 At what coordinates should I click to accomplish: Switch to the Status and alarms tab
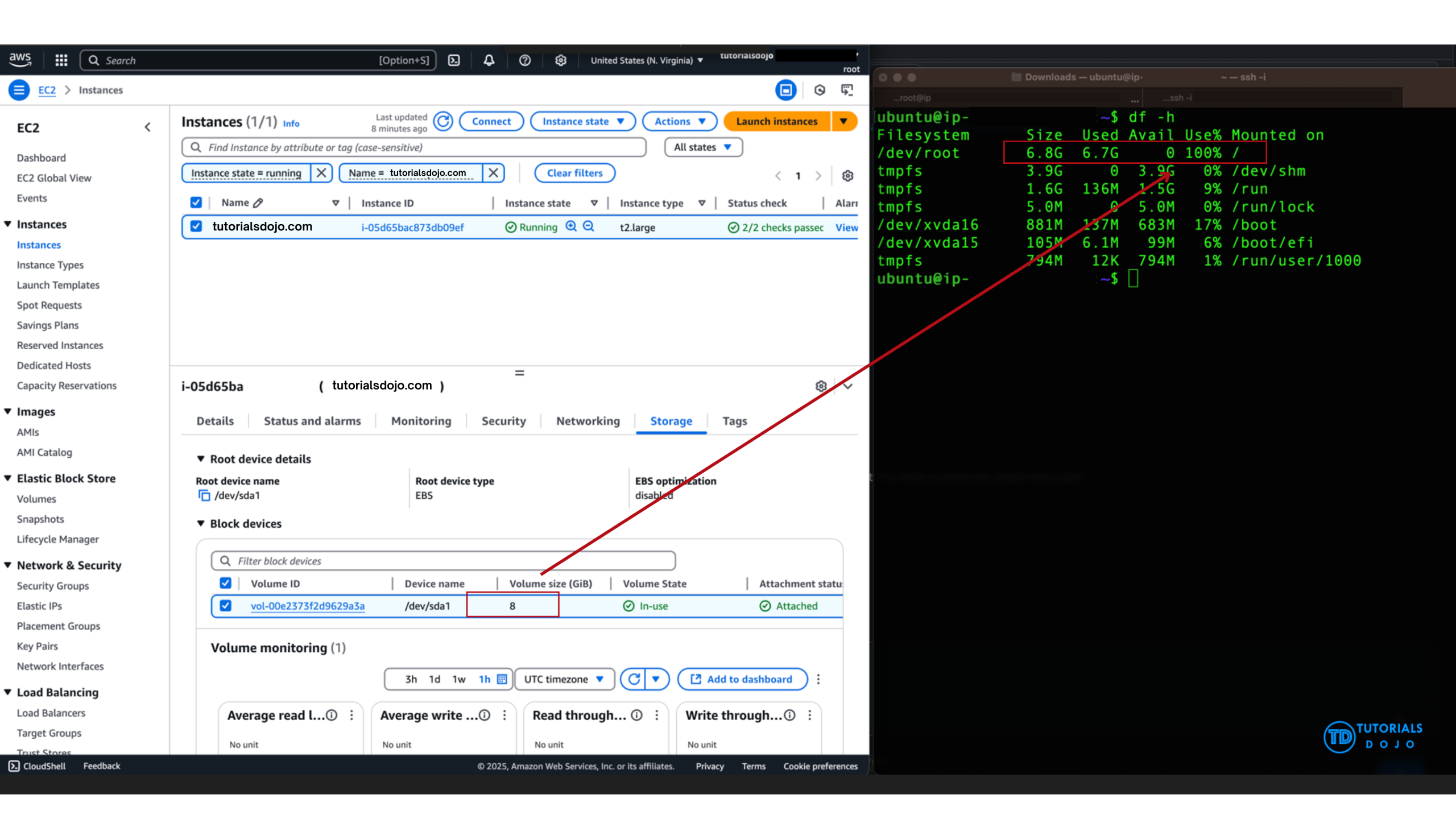(312, 421)
